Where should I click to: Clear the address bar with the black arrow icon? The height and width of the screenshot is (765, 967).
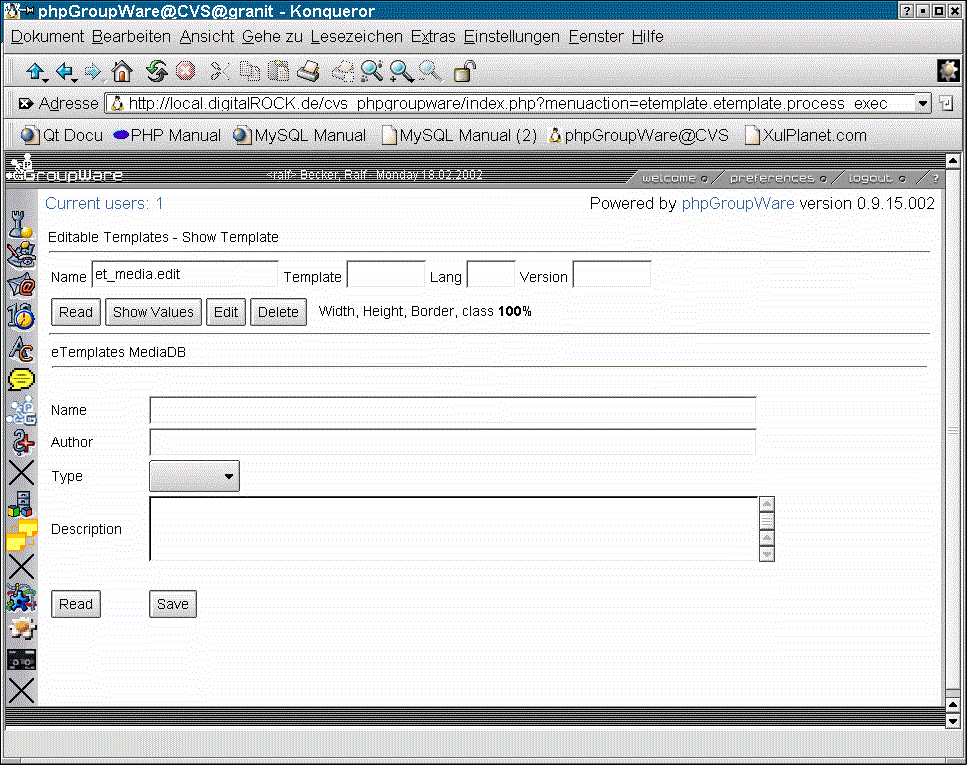[26, 104]
